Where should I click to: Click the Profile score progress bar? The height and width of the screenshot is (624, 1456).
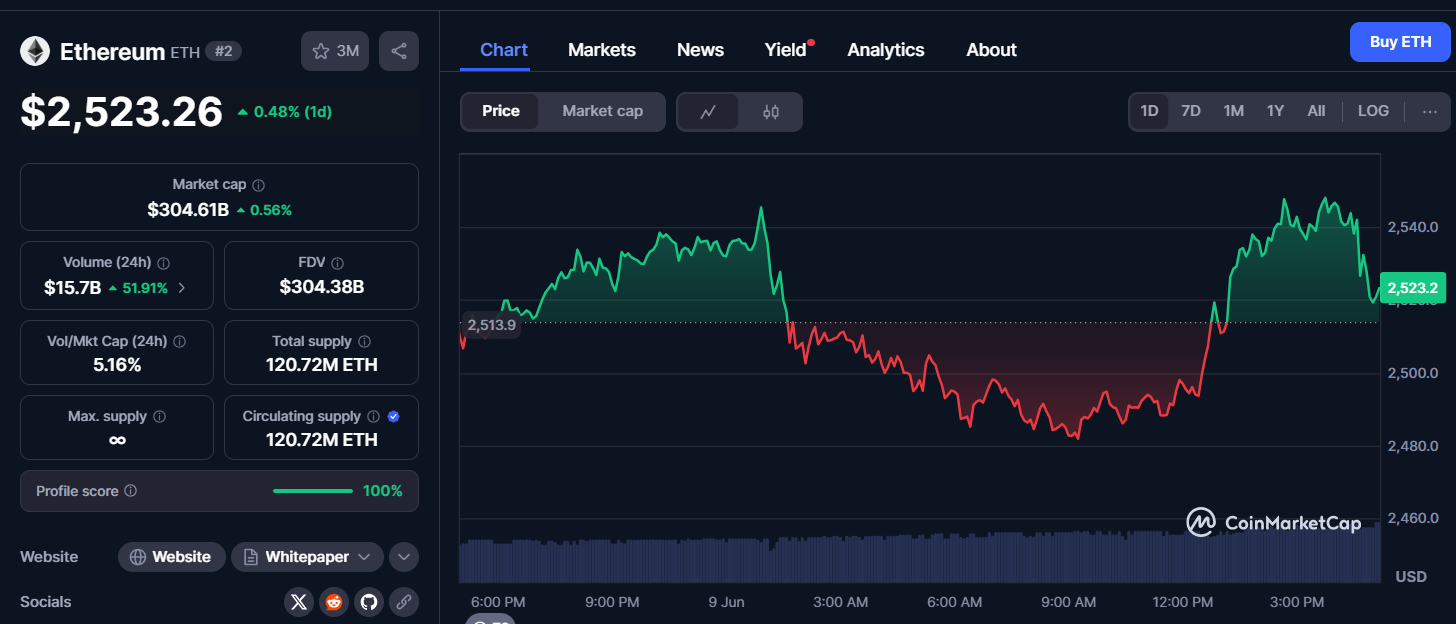pyautogui.click(x=312, y=491)
